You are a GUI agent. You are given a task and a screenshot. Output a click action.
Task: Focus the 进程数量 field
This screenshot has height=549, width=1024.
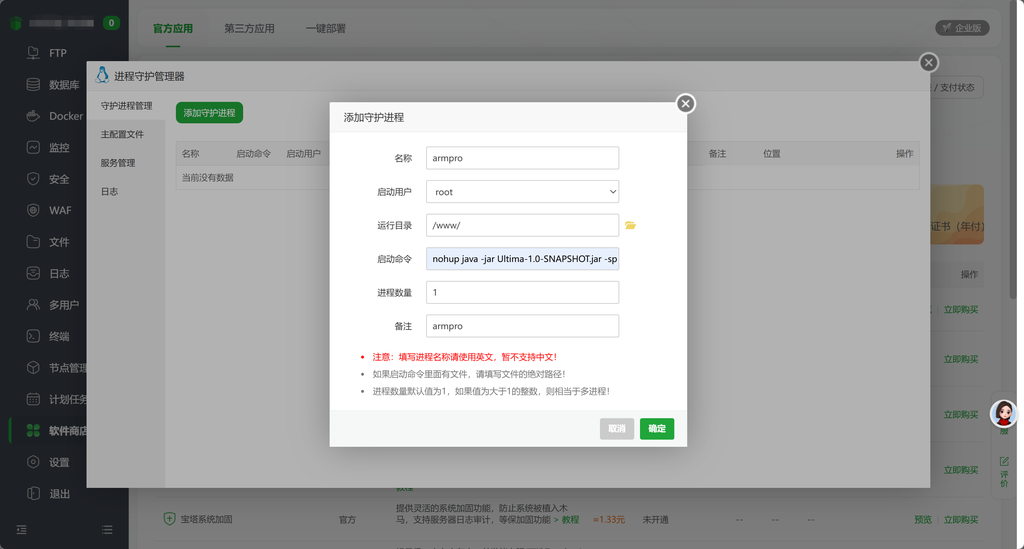pos(522,292)
